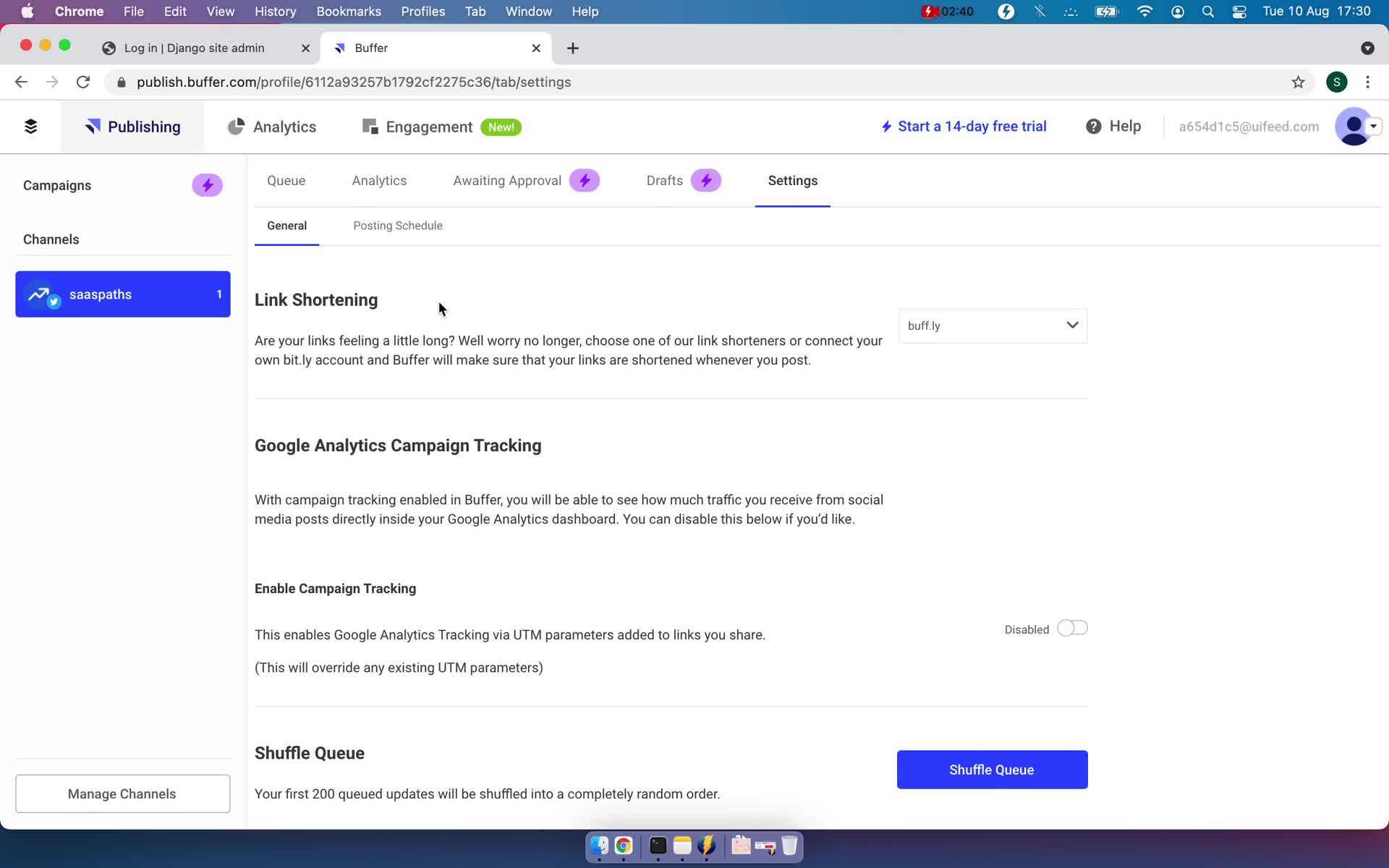
Task: Click the Engagement icon in the header
Action: (x=370, y=127)
